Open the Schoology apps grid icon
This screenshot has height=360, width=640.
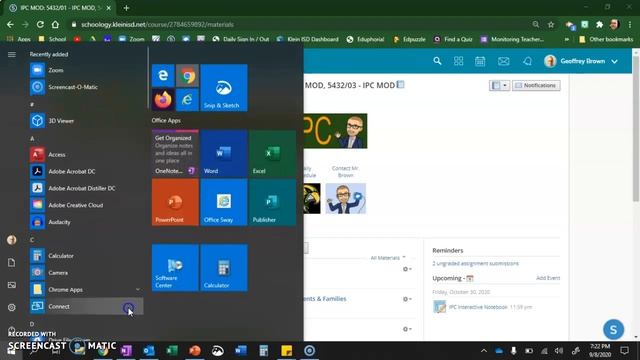[458, 61]
